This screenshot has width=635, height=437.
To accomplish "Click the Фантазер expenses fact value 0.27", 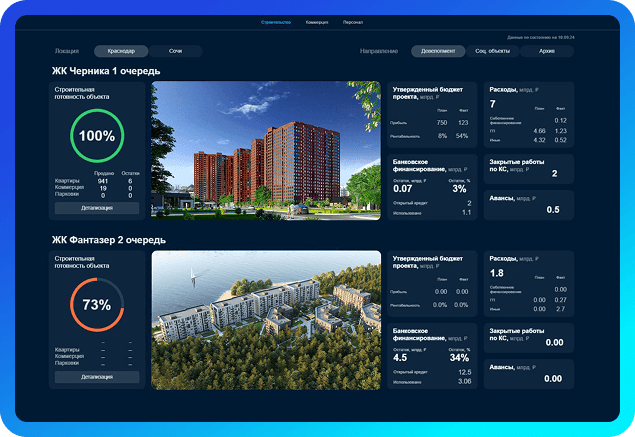I will (560, 300).
